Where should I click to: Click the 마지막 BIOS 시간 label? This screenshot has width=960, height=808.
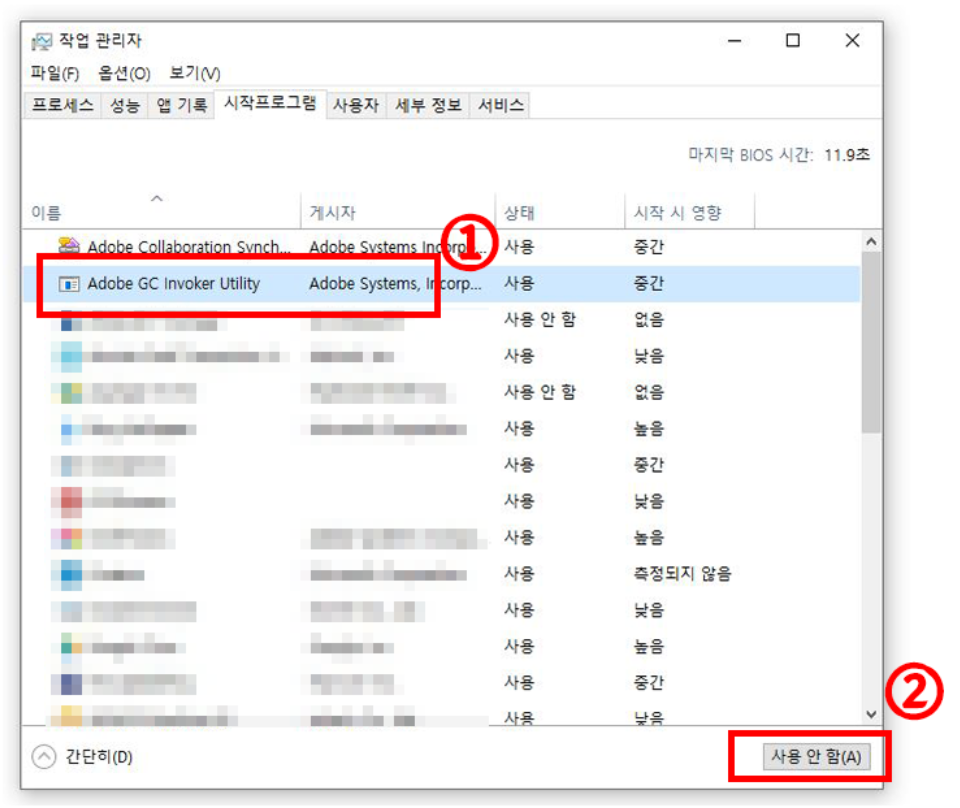click(751, 154)
